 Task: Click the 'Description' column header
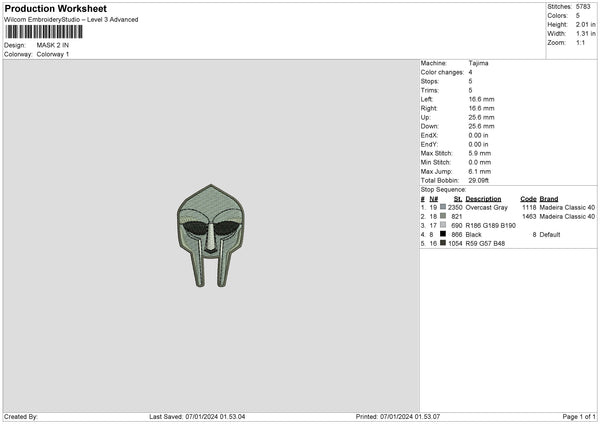(483, 199)
